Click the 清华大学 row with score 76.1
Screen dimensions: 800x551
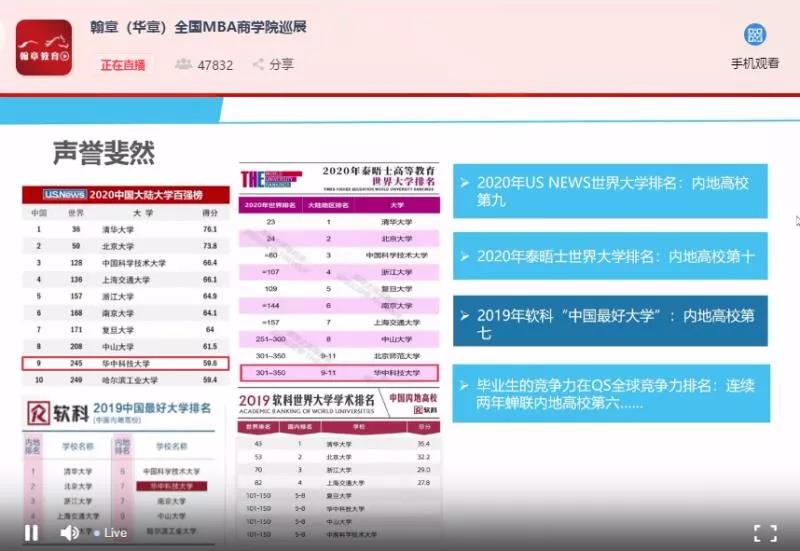[126, 230]
